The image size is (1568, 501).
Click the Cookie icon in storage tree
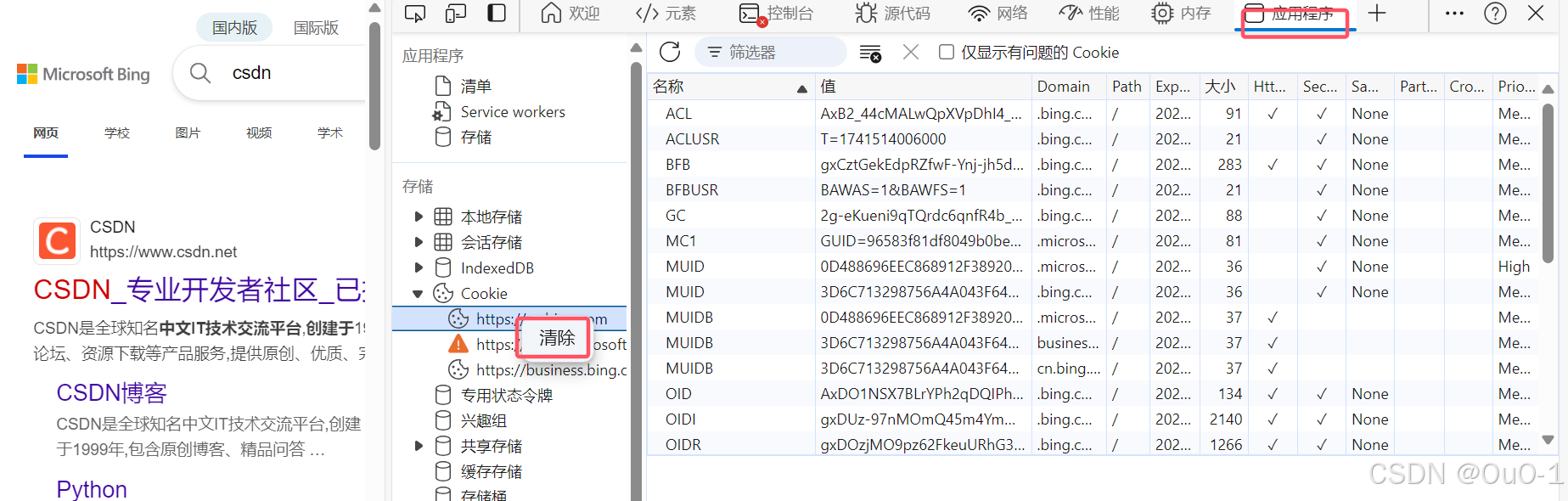coord(443,293)
